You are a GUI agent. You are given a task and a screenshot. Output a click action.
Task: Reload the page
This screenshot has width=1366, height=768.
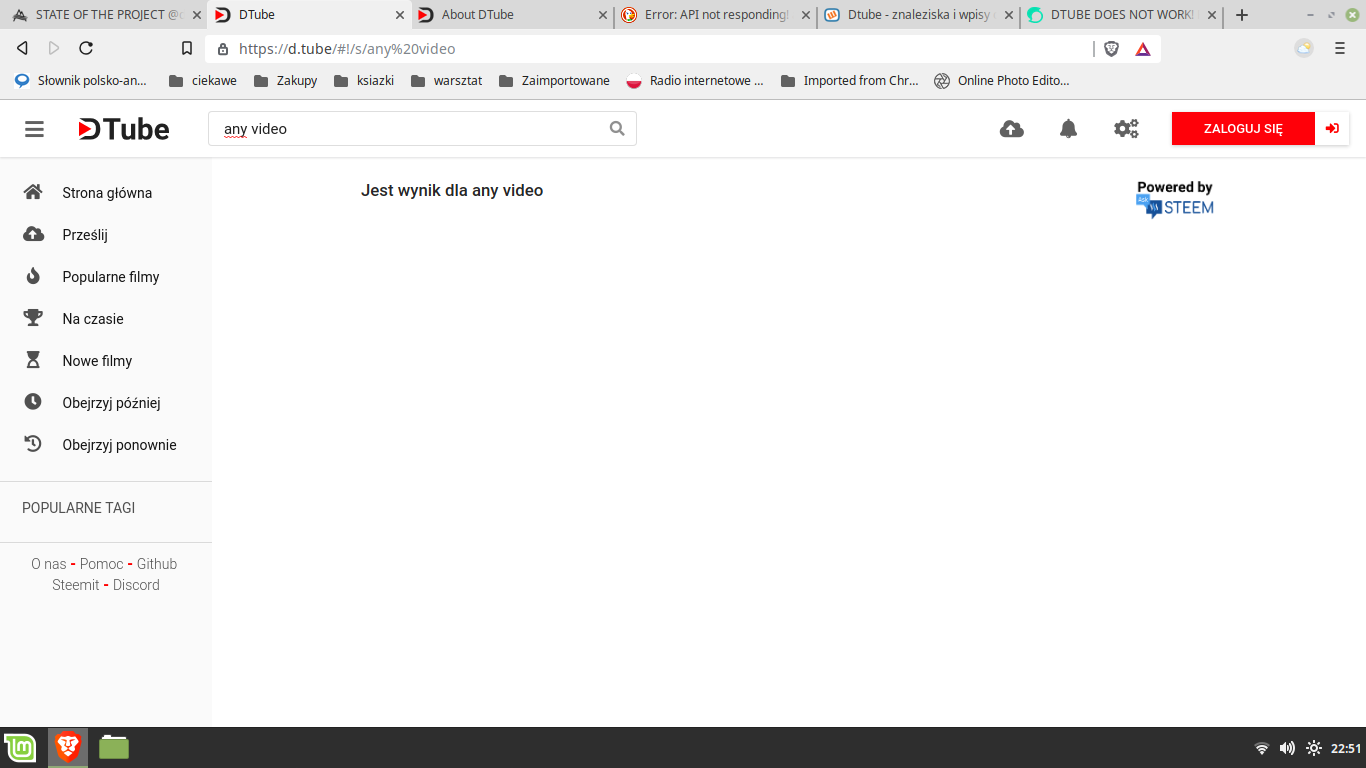86,48
